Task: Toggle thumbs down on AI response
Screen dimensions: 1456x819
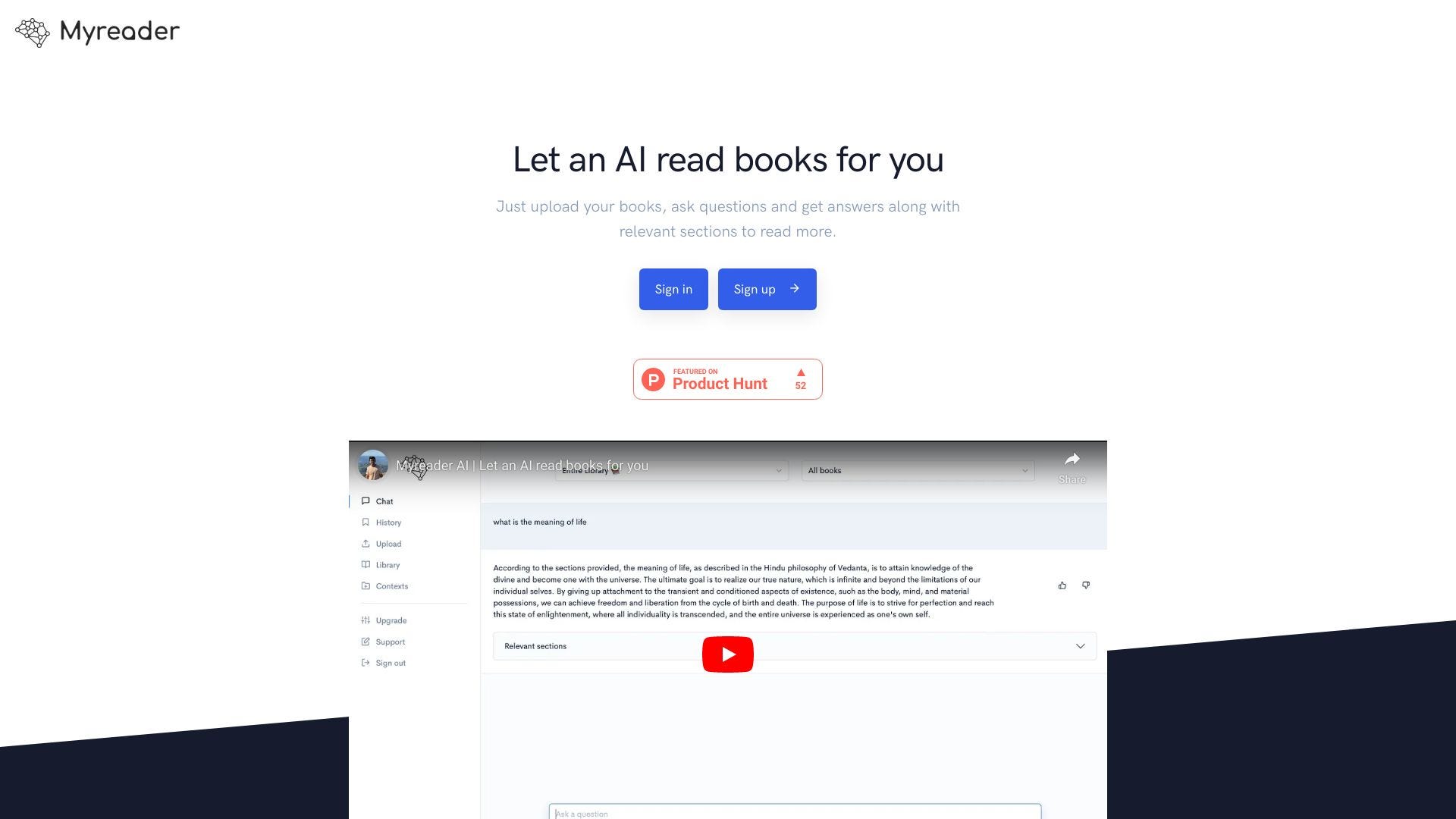Action: tap(1085, 585)
